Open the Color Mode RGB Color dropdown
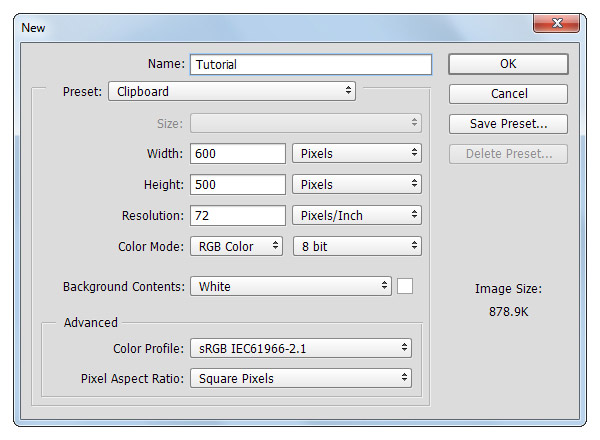600x440 pixels. [237, 246]
